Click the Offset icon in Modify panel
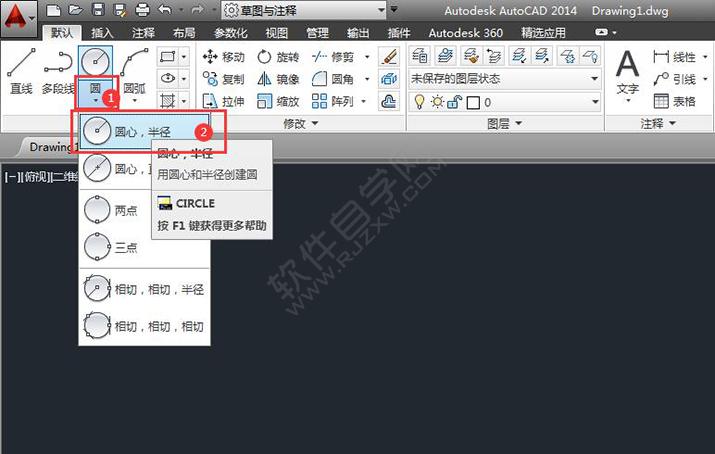Image resolution: width=715 pixels, height=454 pixels. [389, 101]
